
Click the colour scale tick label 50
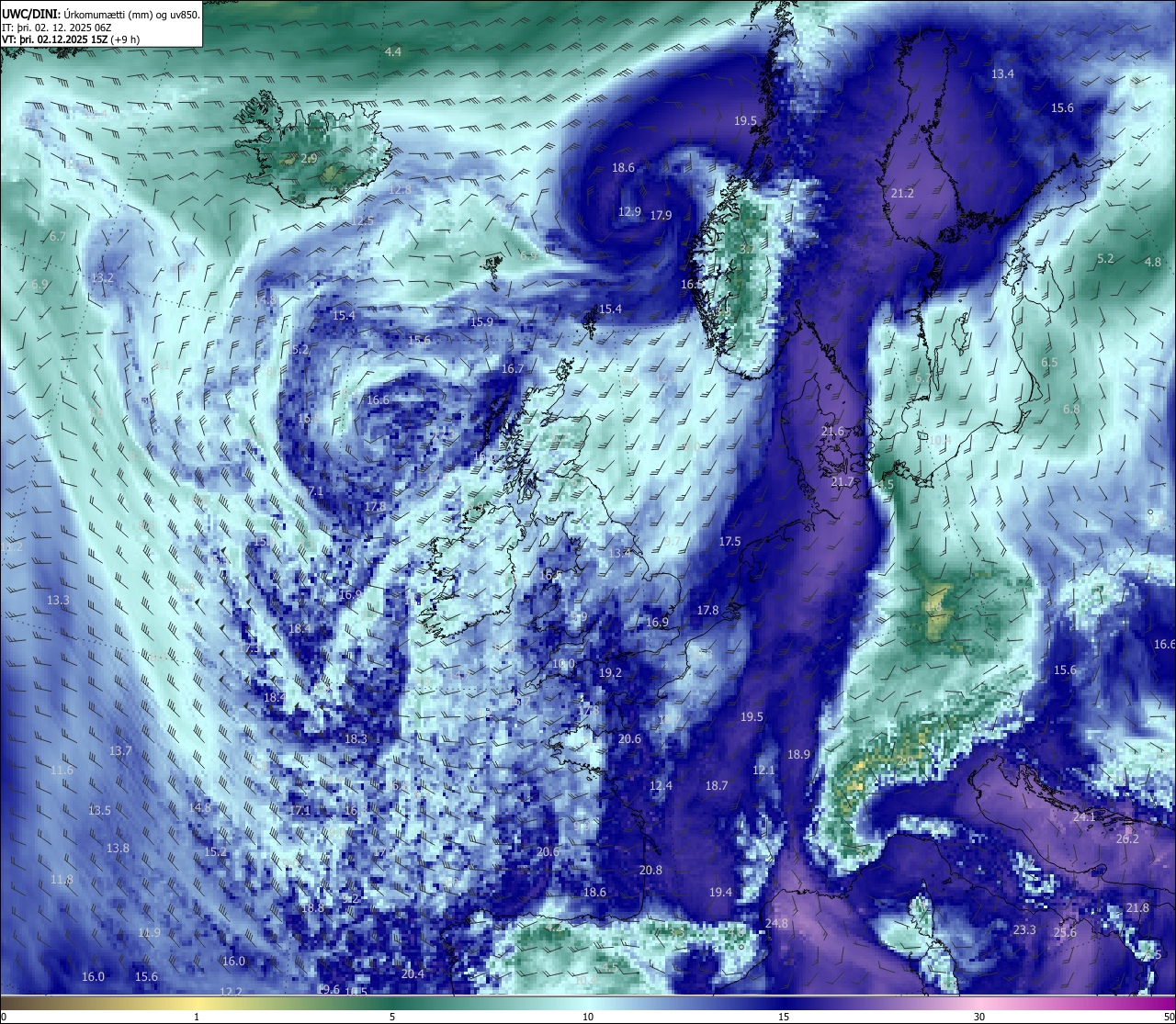tap(1169, 1017)
